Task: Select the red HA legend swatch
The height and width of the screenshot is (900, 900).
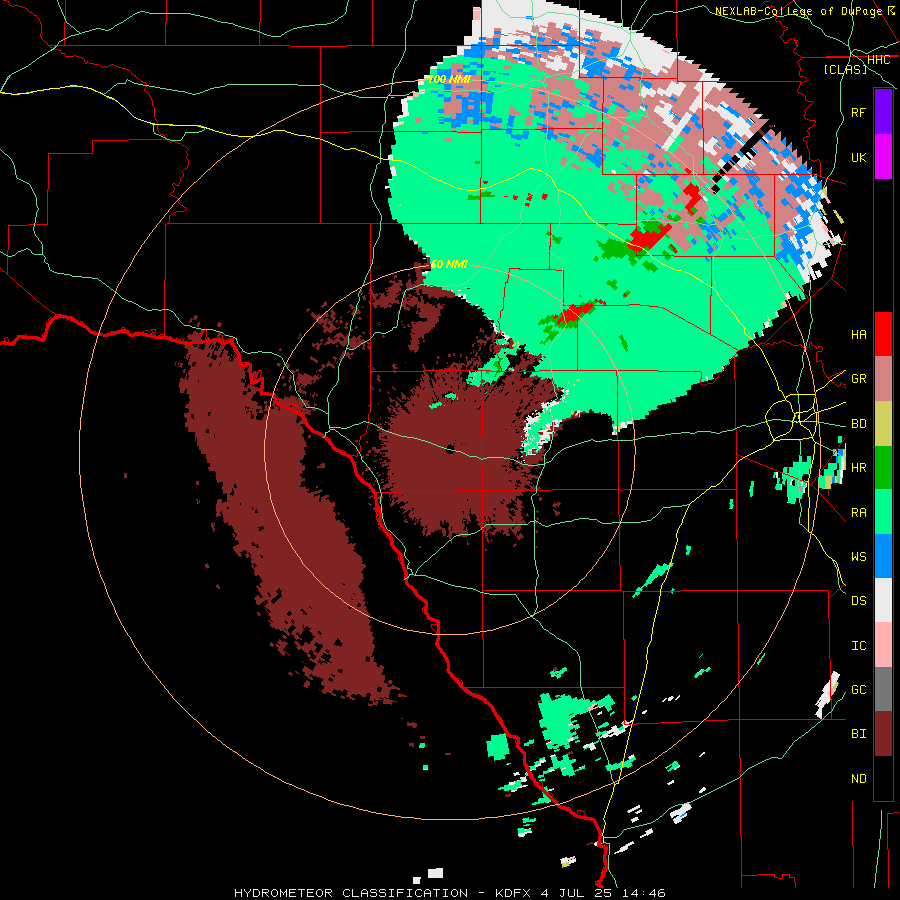Action: tap(883, 334)
